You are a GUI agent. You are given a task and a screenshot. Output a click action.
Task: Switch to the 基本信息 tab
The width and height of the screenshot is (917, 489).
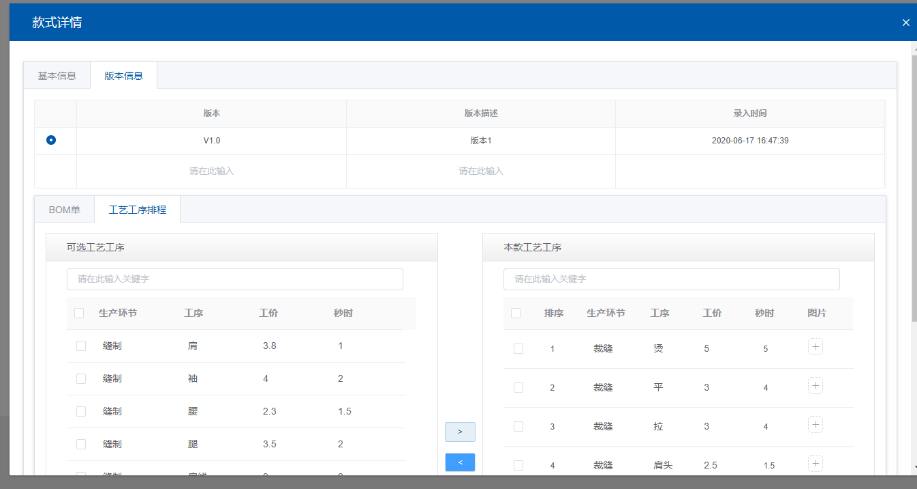pos(57,76)
